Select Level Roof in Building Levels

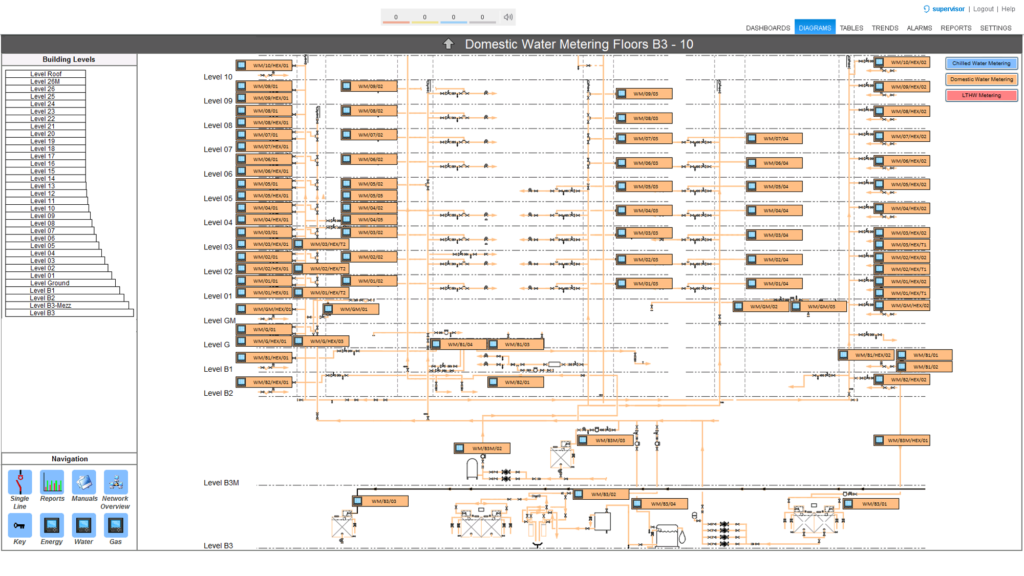point(46,74)
